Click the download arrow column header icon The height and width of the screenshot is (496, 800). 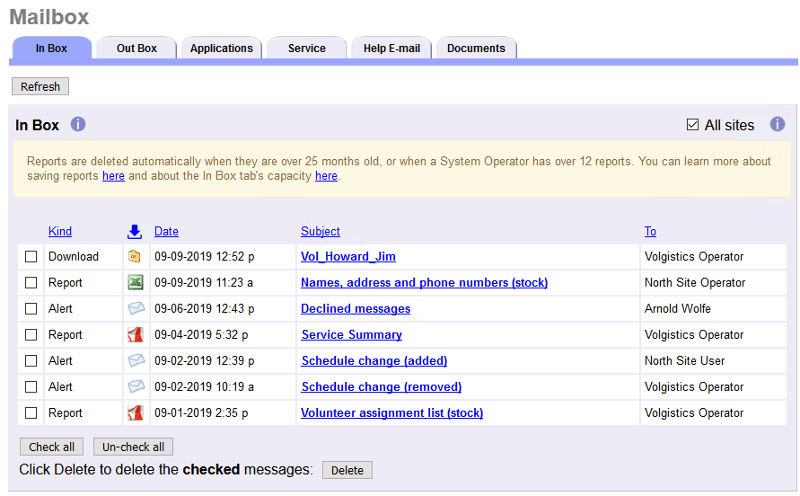(135, 232)
